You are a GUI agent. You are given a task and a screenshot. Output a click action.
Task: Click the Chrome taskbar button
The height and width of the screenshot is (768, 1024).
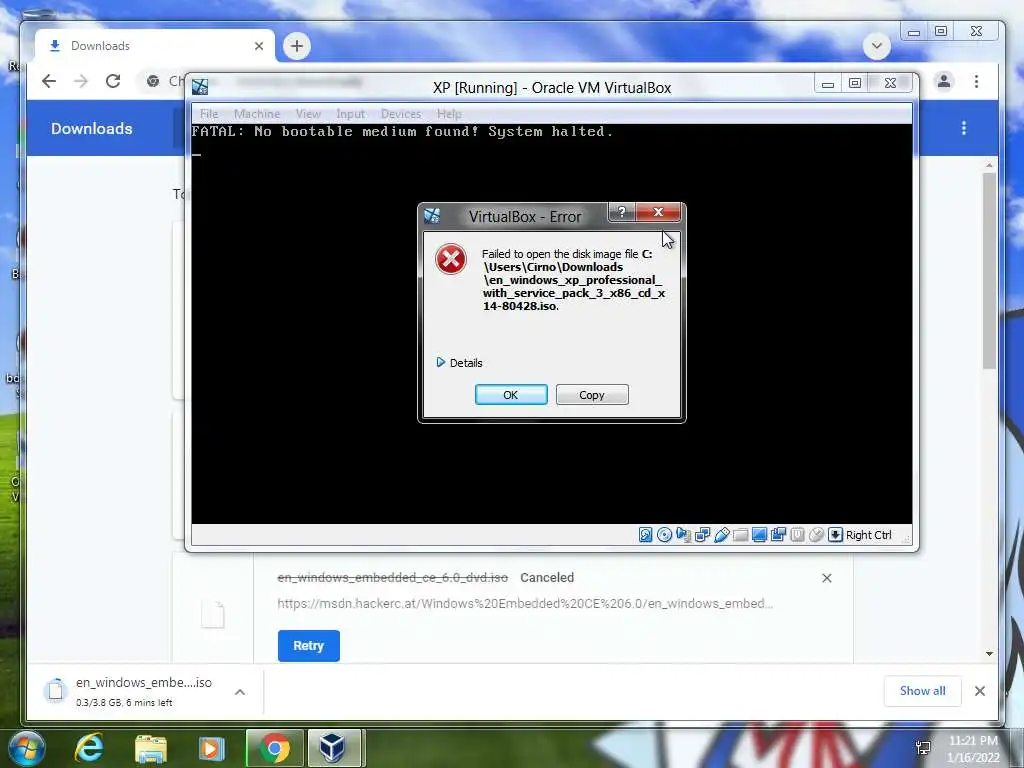click(275, 748)
